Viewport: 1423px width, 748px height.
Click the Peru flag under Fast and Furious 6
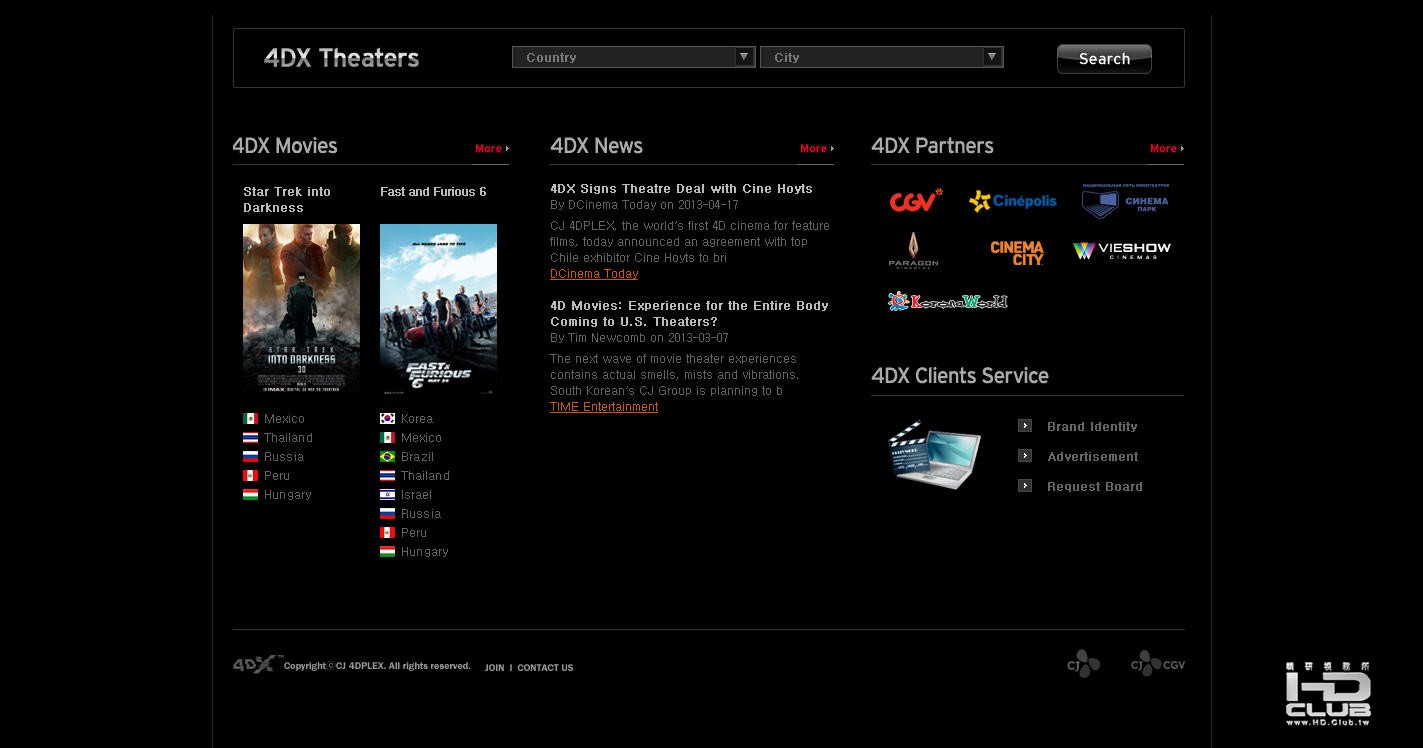[387, 533]
